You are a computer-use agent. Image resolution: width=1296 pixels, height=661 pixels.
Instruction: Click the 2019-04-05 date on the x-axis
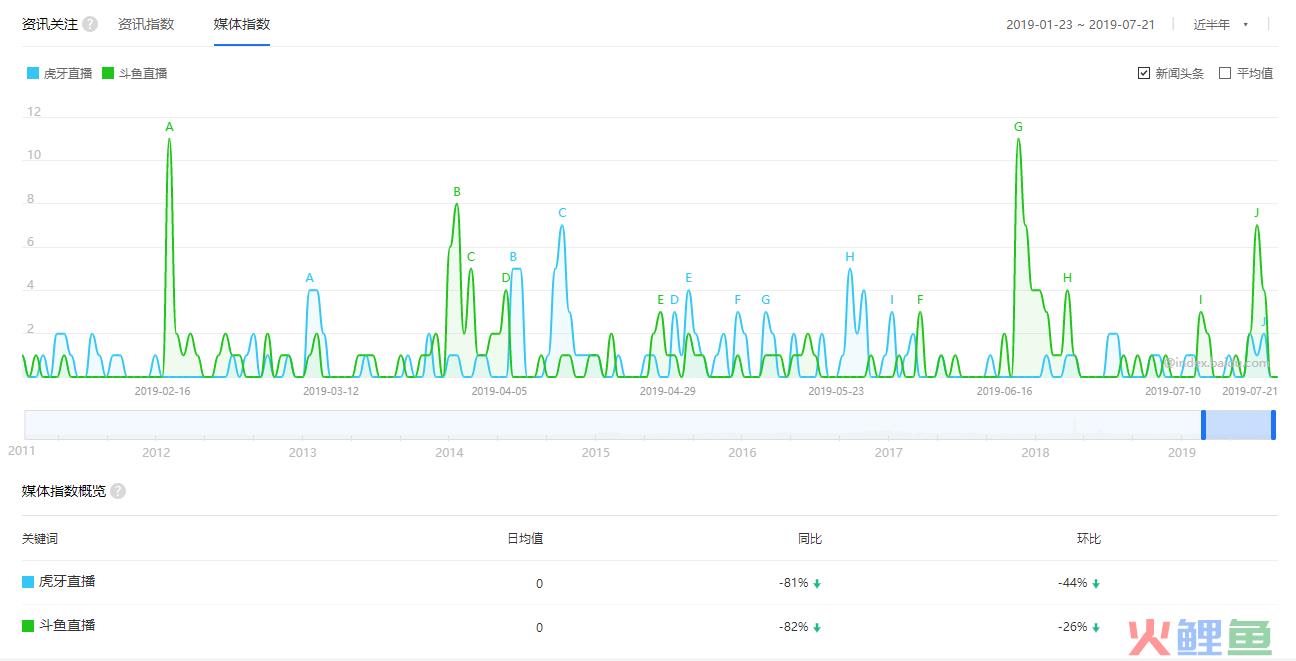(499, 391)
